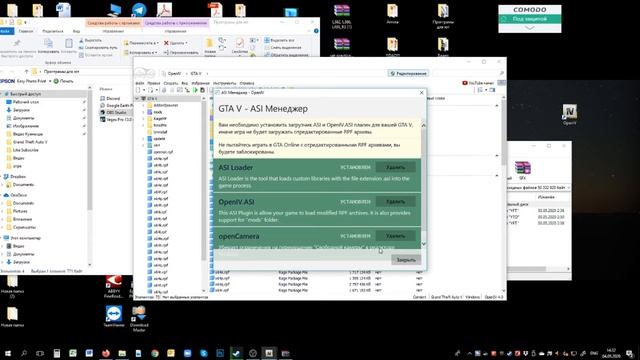The image size is (640, 360).
Task: Toggle OpenIV edit mode (Редактирование) button
Action: click(408, 73)
